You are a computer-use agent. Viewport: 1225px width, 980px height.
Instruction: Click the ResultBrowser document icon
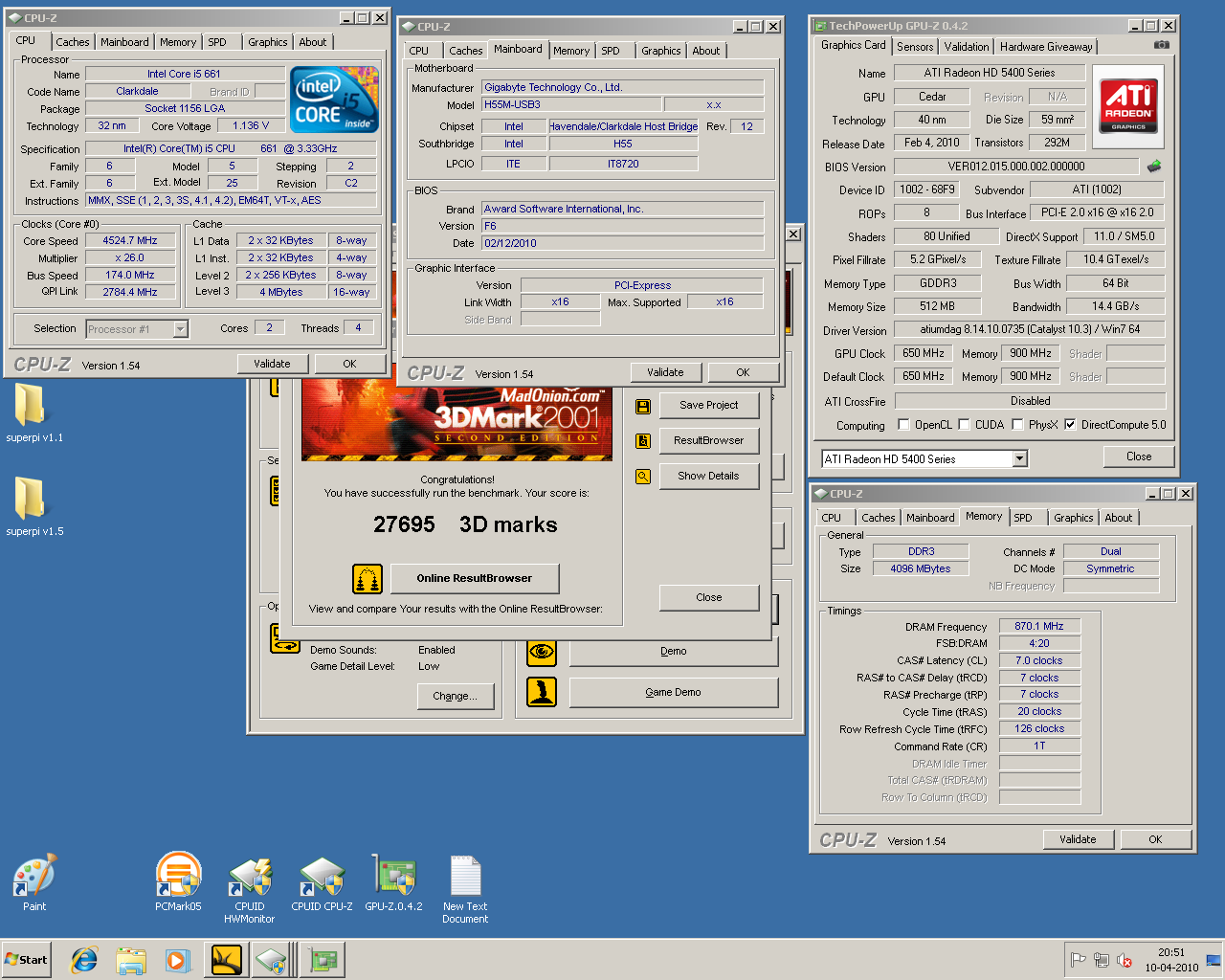click(x=643, y=441)
